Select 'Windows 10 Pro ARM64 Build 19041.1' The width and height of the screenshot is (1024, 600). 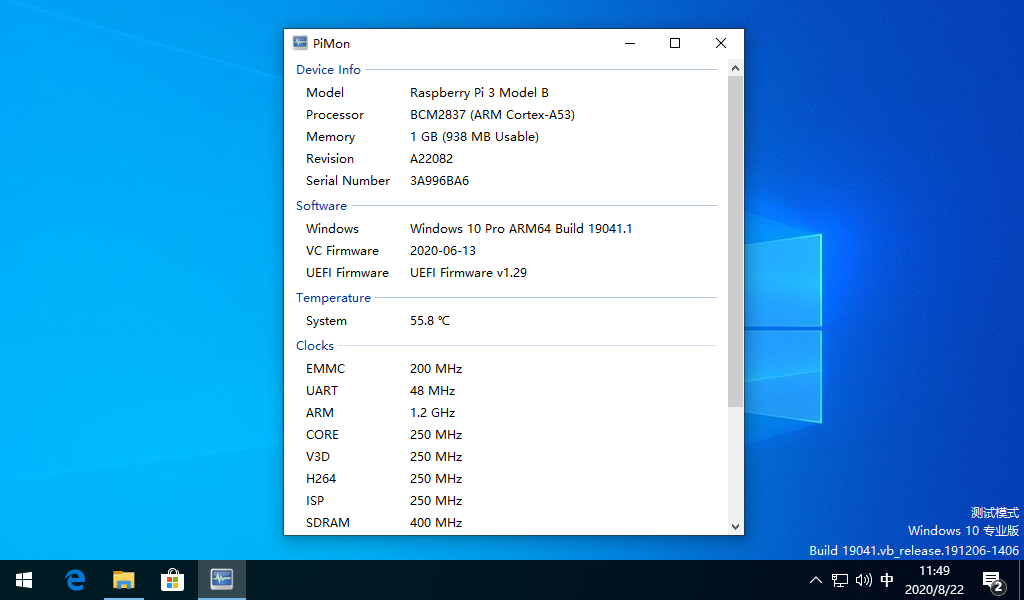(x=521, y=229)
